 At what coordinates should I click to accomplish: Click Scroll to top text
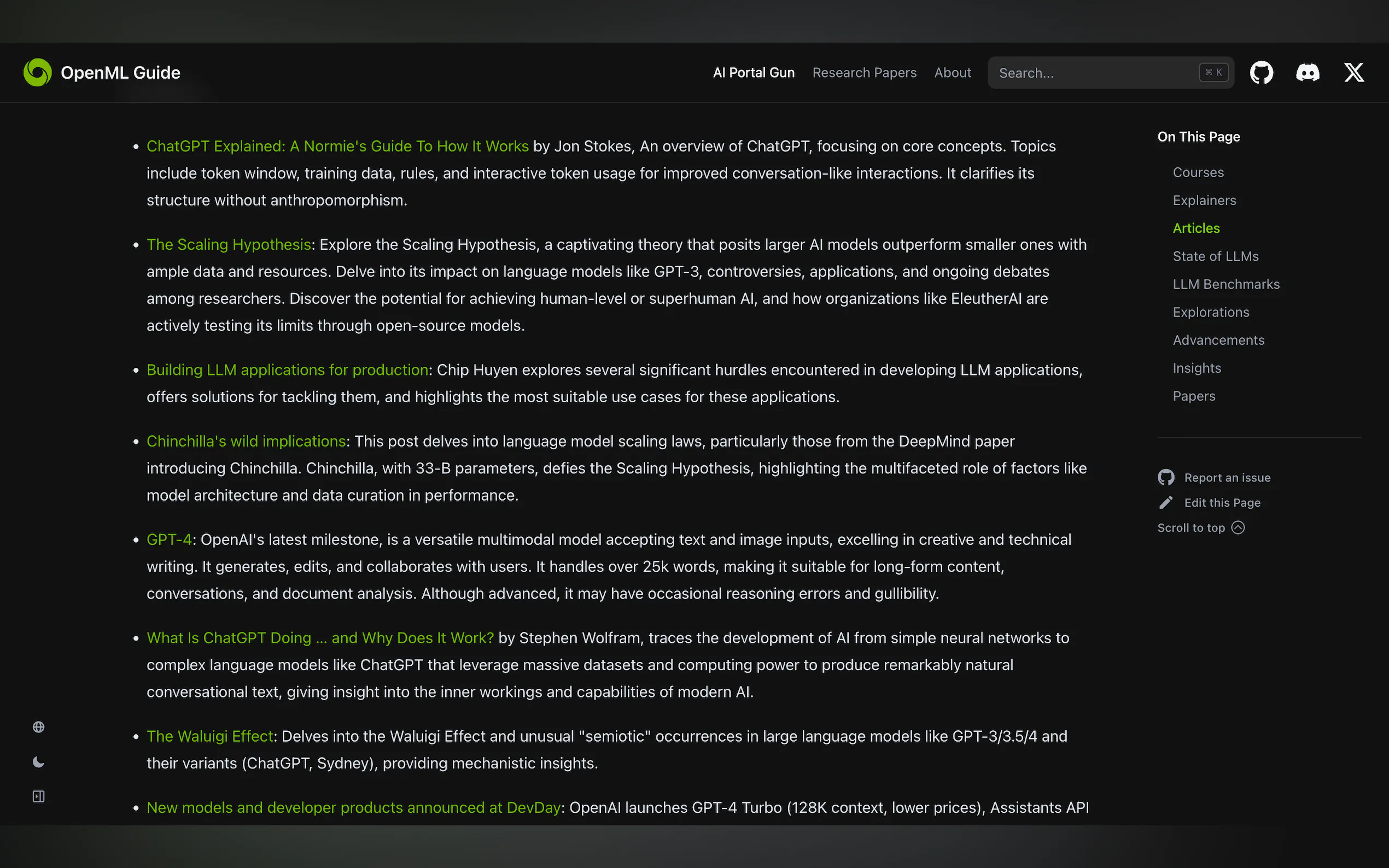(1191, 527)
